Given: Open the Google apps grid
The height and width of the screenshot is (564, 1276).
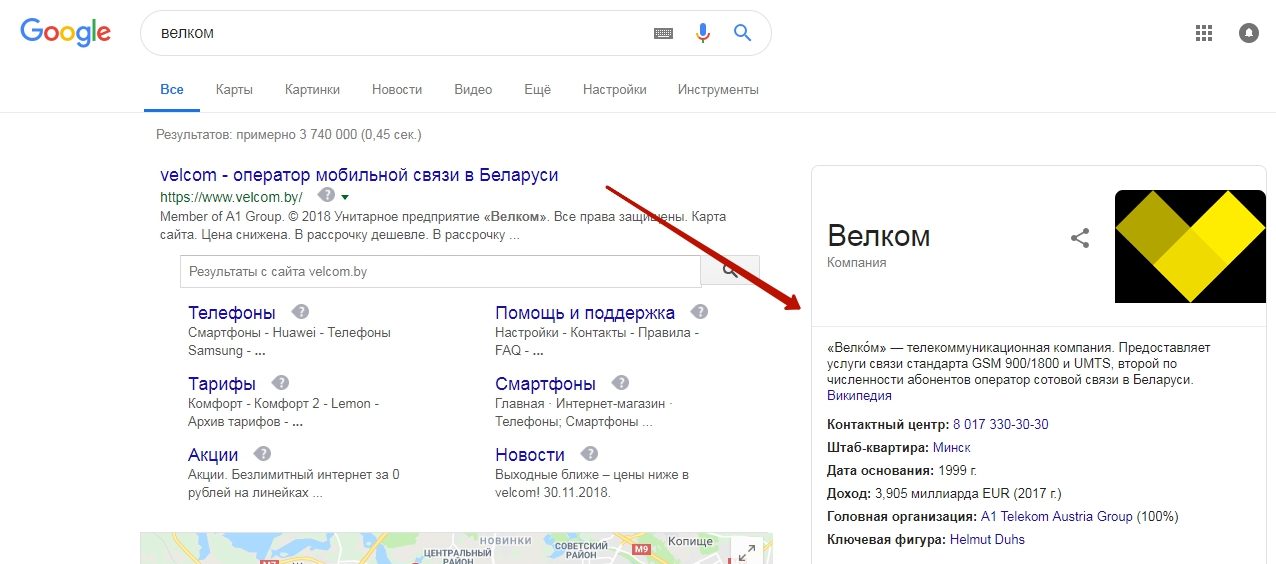Looking at the screenshot, I should (x=1204, y=33).
